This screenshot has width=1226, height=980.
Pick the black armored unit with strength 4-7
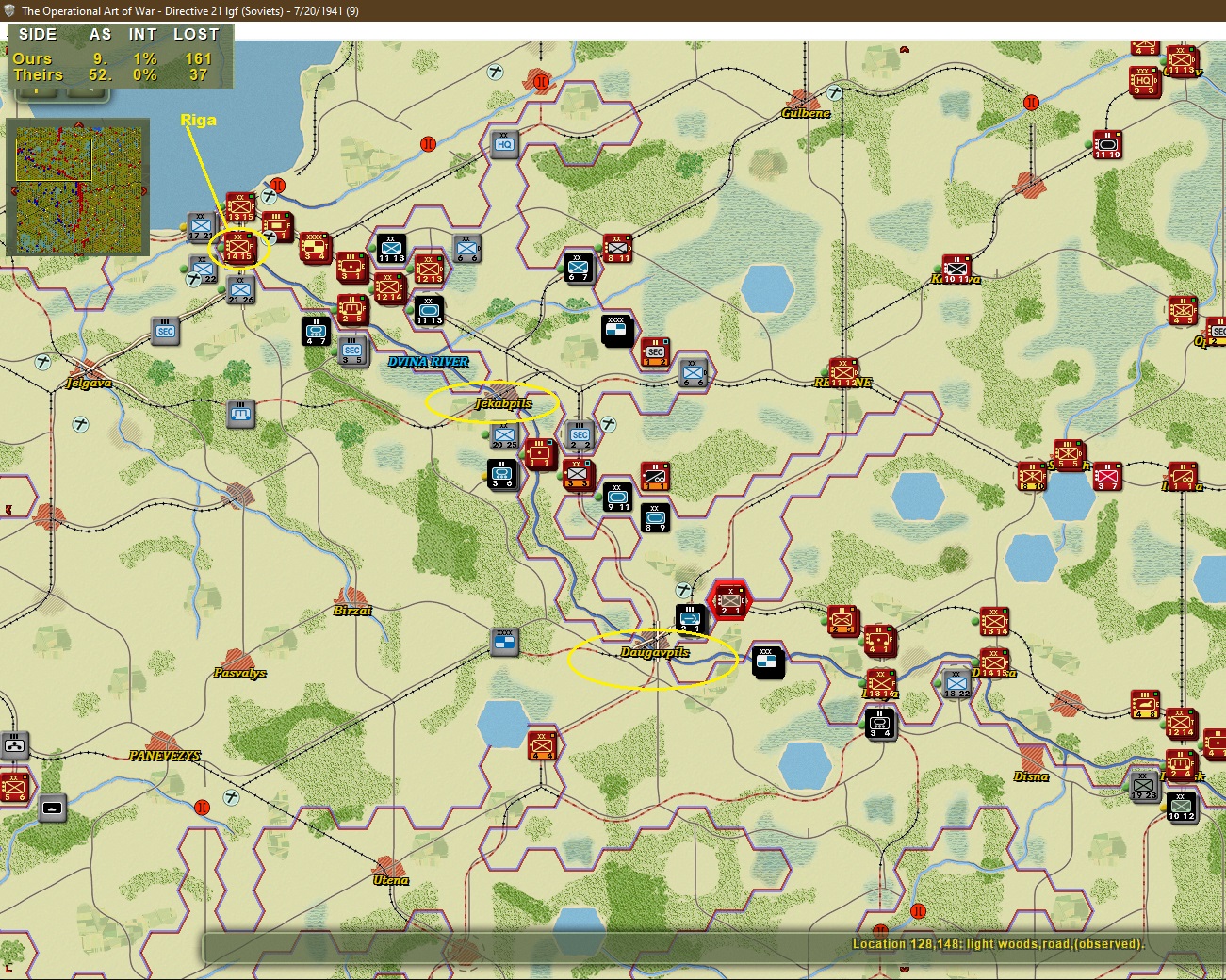pyautogui.click(x=316, y=331)
